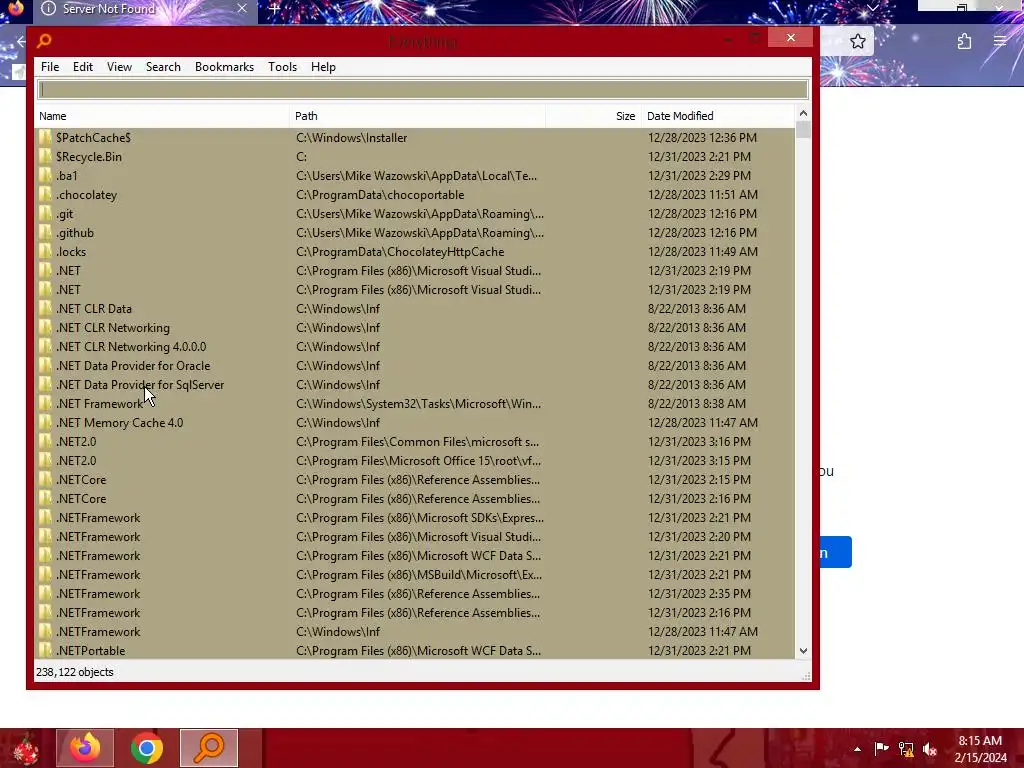Open the Start button on taskbar
The height and width of the screenshot is (768, 1024).
click(25, 748)
